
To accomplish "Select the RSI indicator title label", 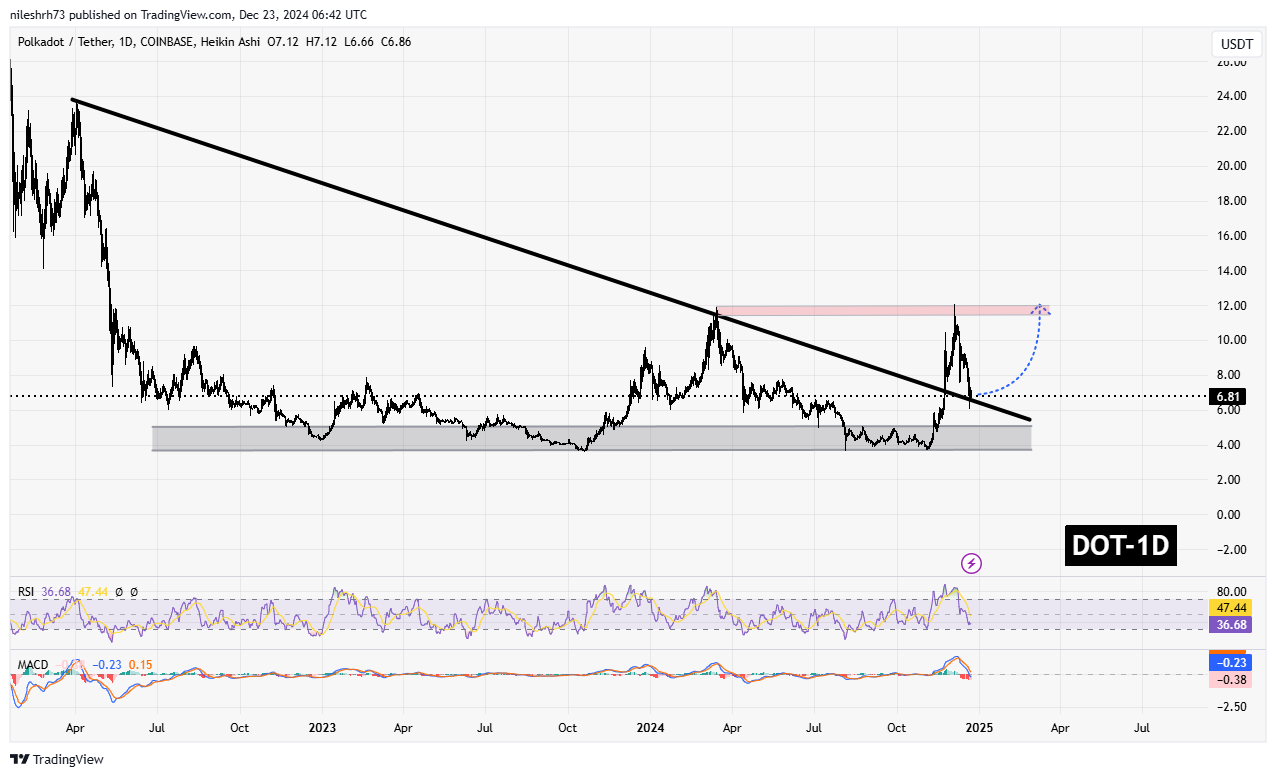I will [x=27, y=591].
